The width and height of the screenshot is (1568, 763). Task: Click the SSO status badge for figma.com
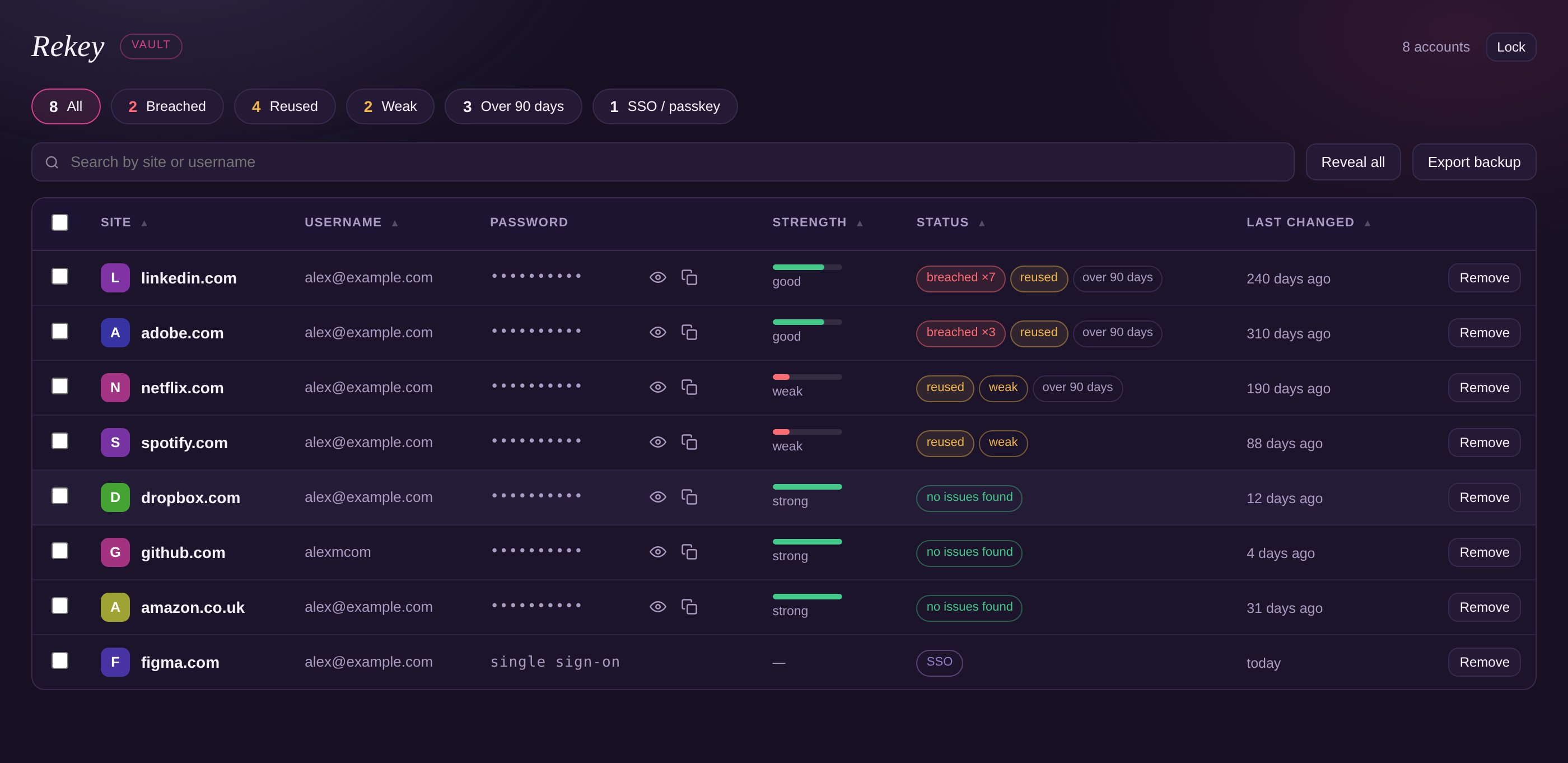(x=939, y=663)
